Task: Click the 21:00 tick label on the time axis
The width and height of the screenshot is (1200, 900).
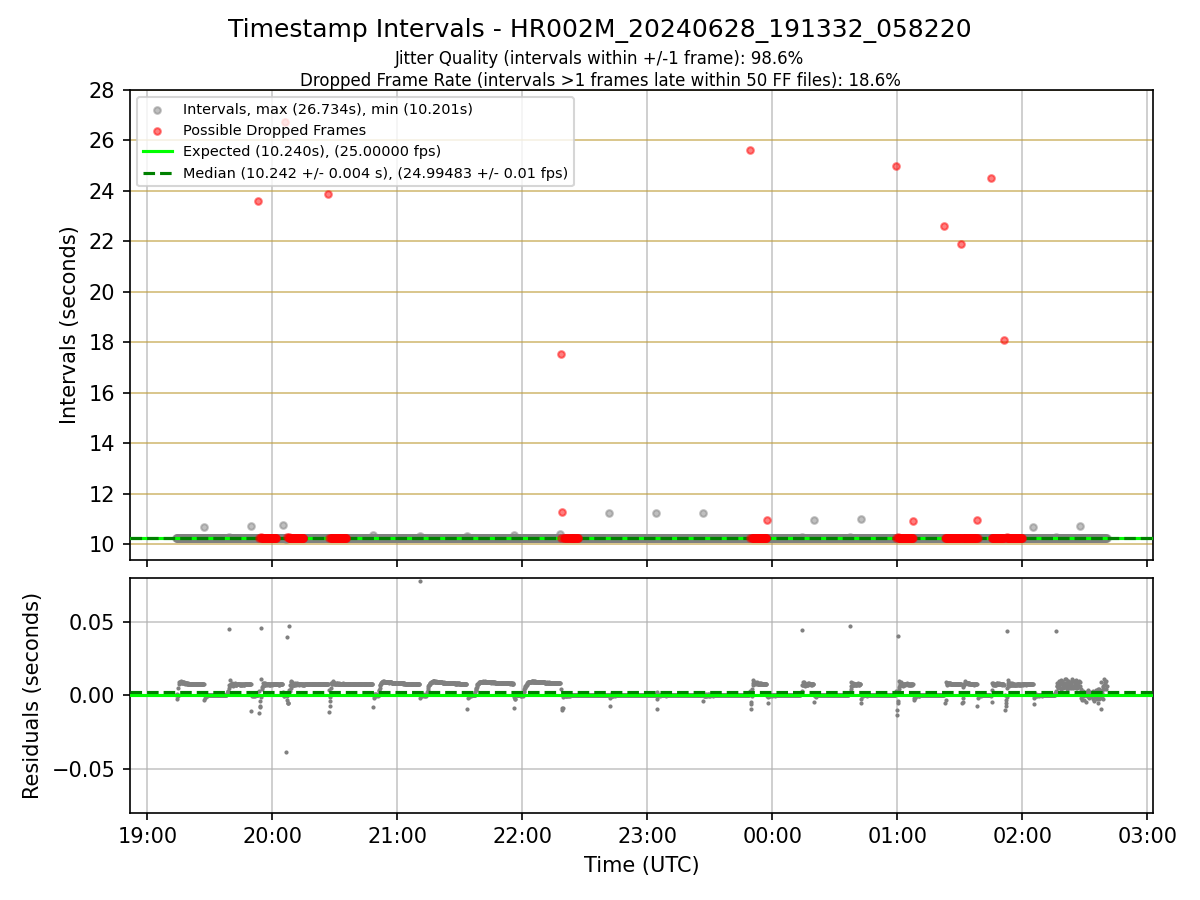Action: point(397,834)
